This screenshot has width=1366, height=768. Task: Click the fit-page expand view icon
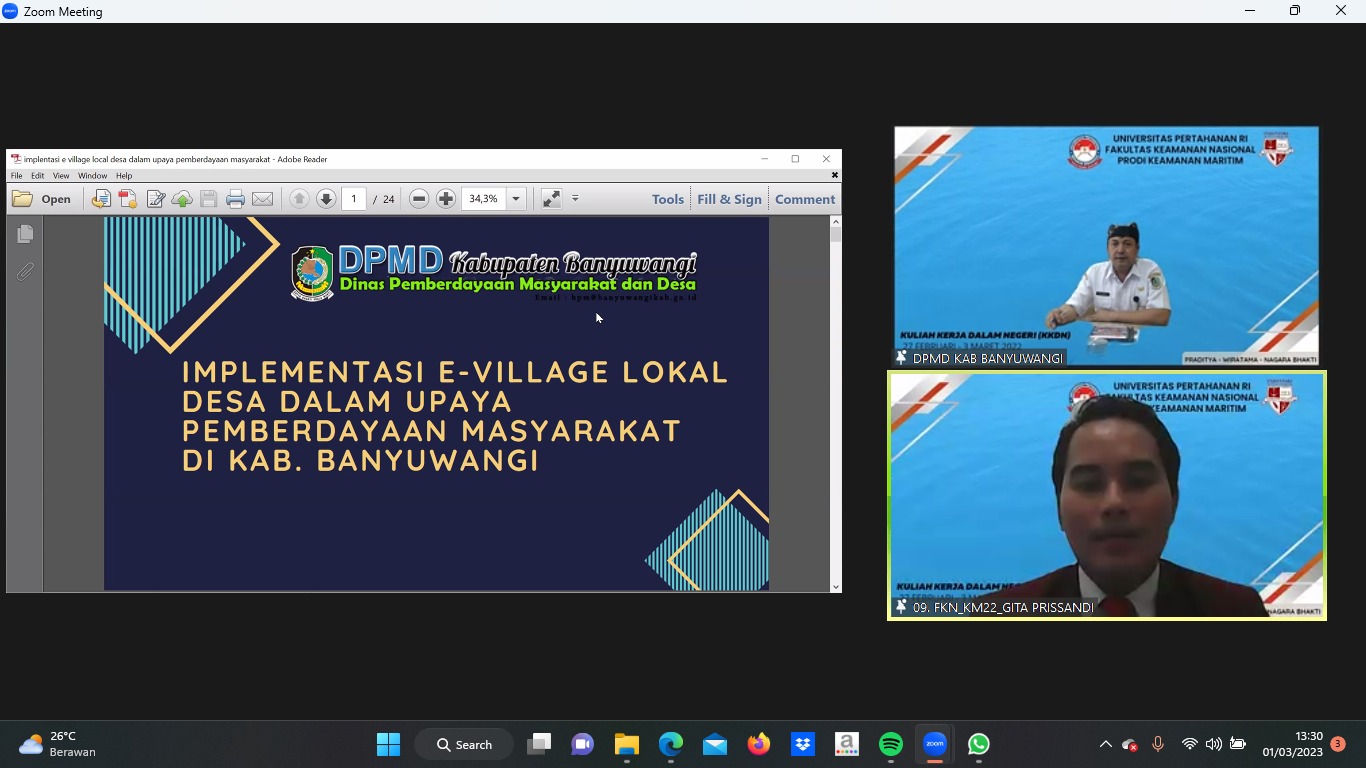tap(551, 199)
